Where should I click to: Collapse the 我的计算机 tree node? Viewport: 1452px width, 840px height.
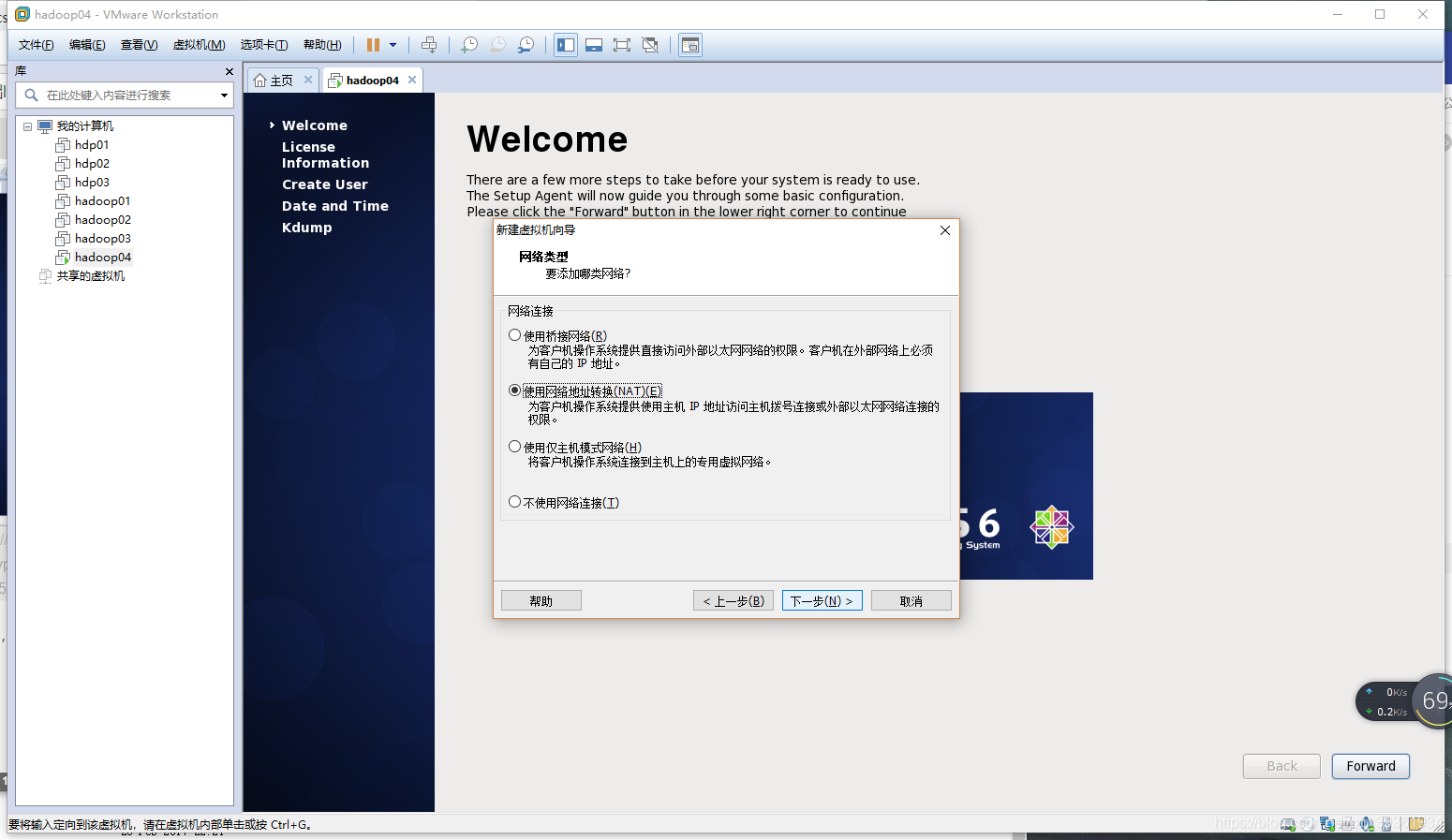(x=27, y=126)
